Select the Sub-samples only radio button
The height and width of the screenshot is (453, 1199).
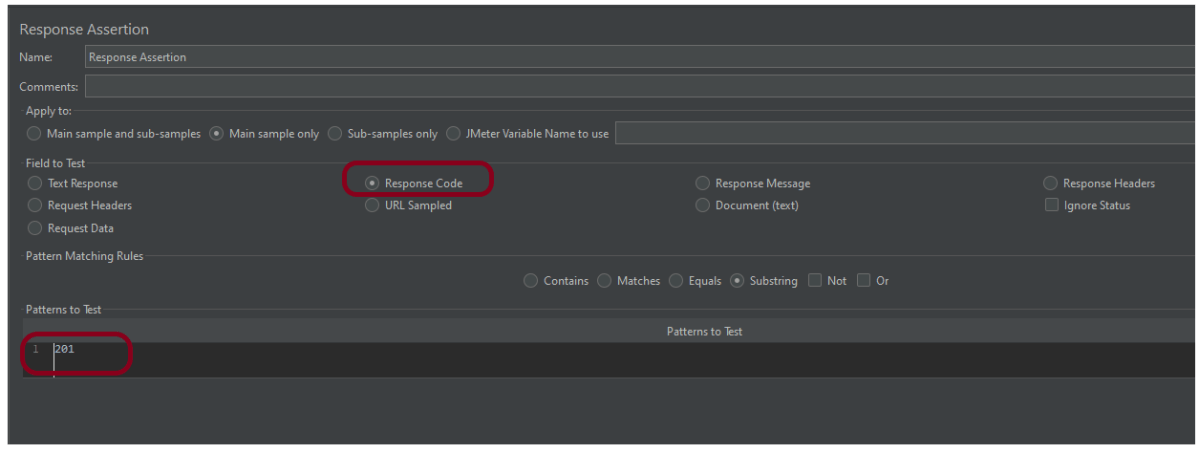point(336,134)
